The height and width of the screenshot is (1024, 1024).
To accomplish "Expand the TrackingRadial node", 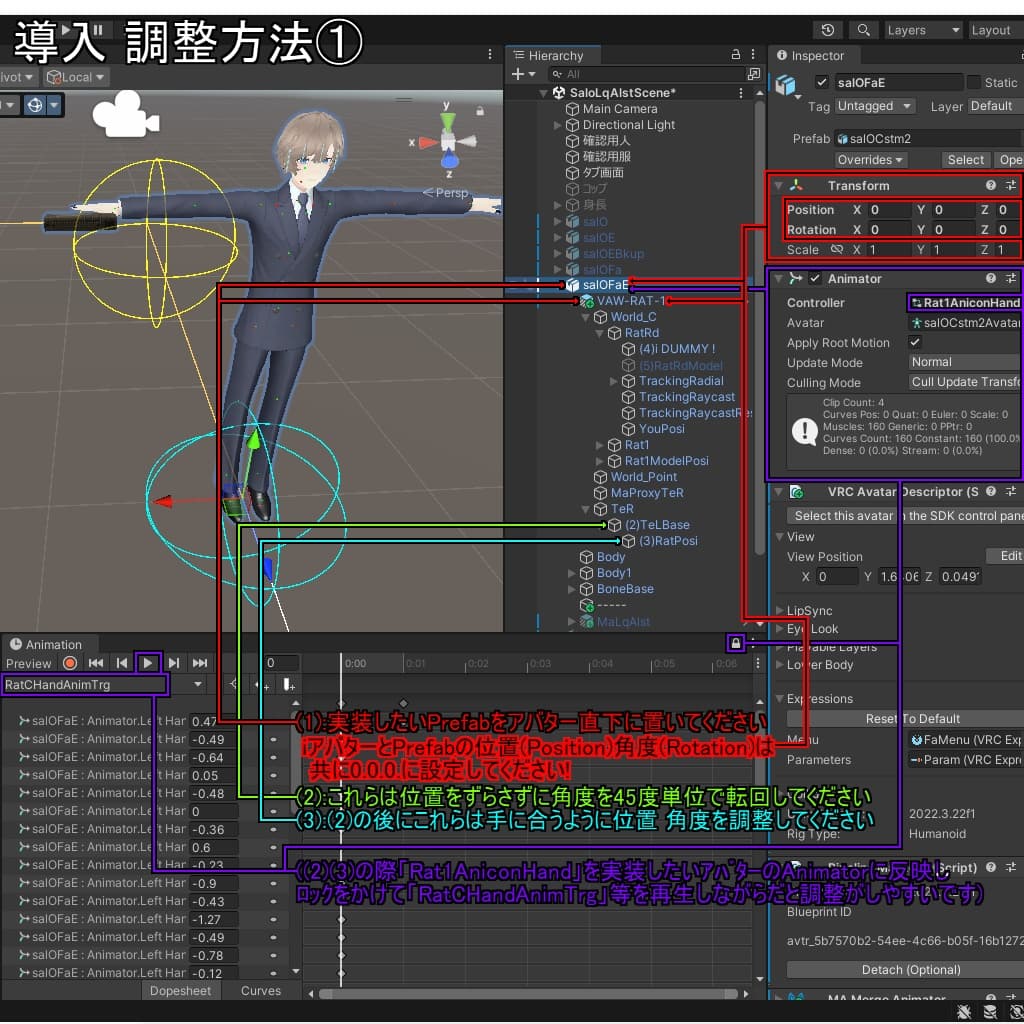I will coord(614,381).
